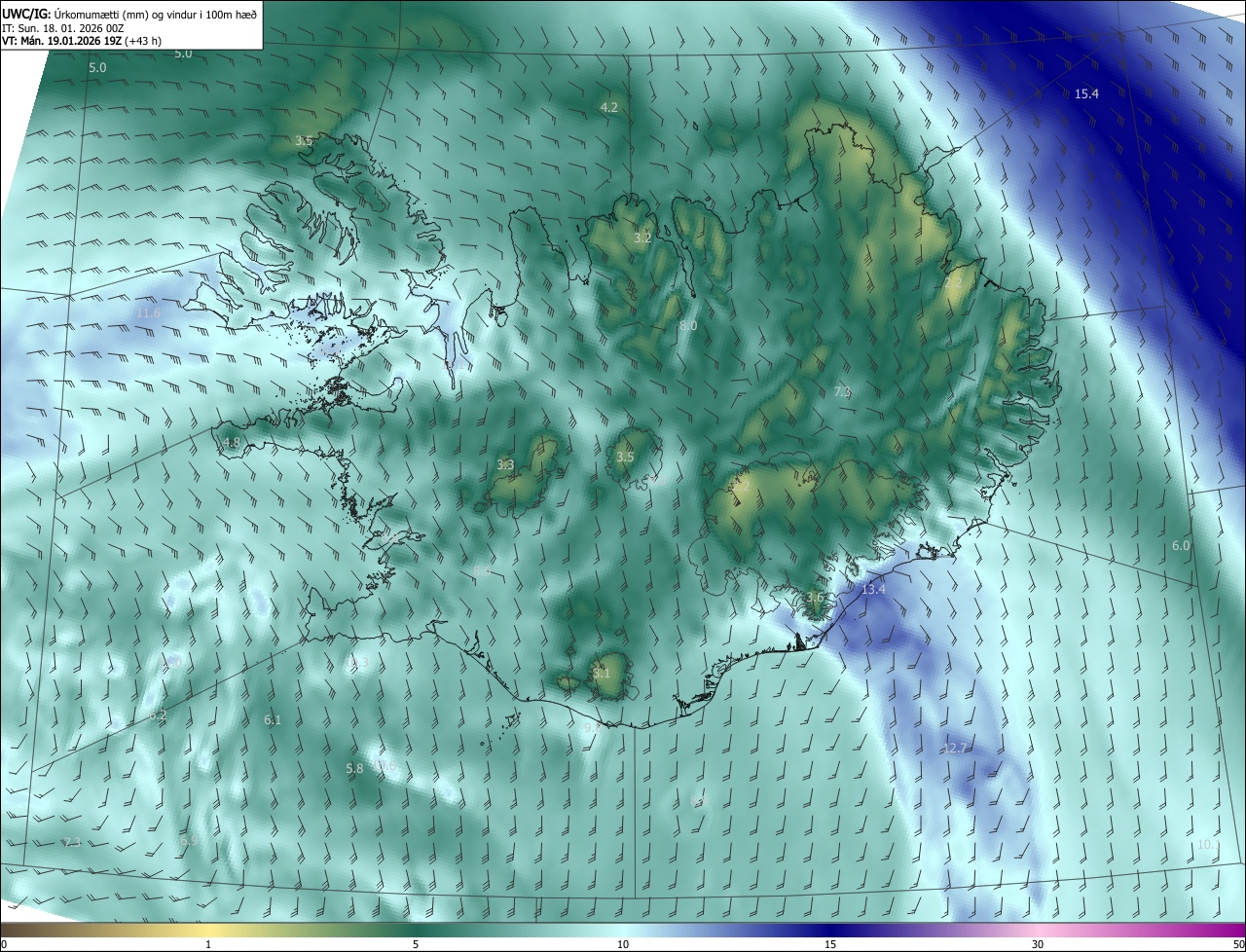1246x952 pixels.
Task: Click the 30 tick on the color scale
Action: click(x=1038, y=944)
